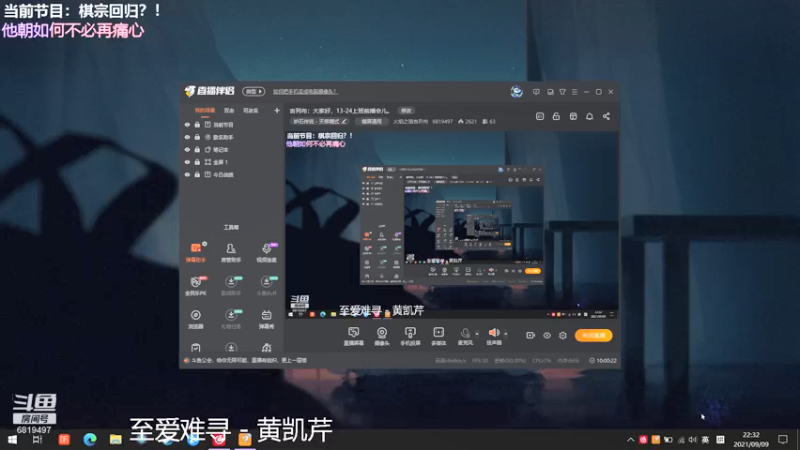The image size is (800, 450).
Task: Open the taskbar clock showing 22:32
Action: (x=751, y=439)
